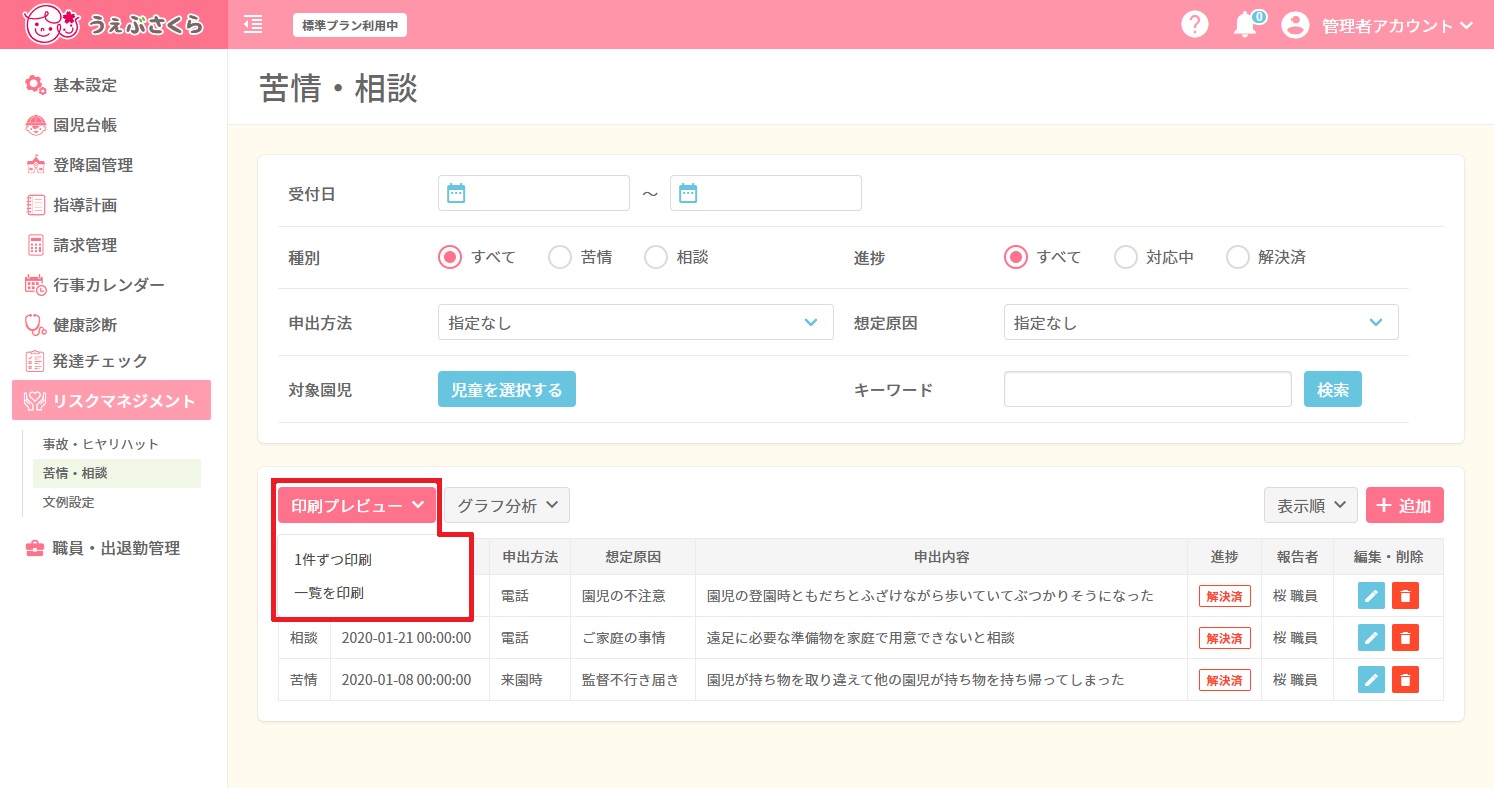Open 指導計画 notebook icon

click(35, 205)
